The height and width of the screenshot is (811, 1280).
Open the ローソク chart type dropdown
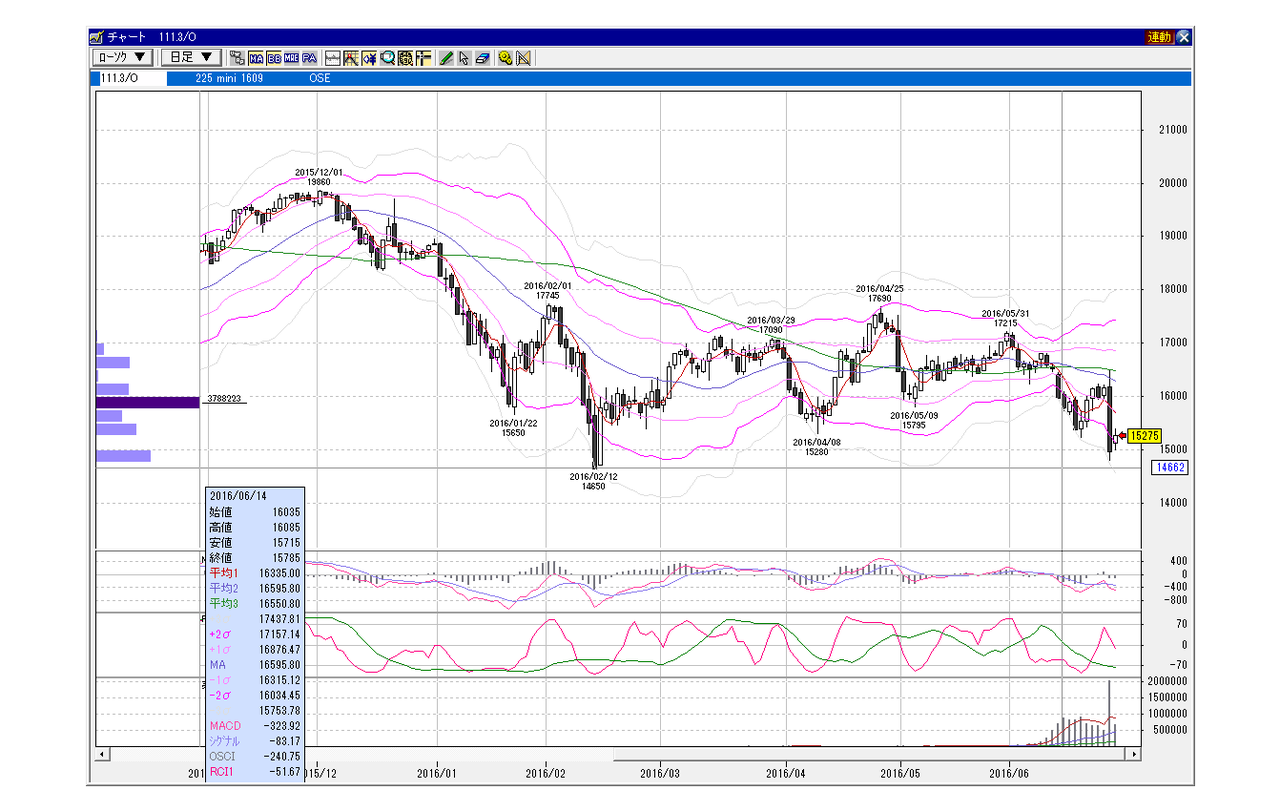point(121,58)
